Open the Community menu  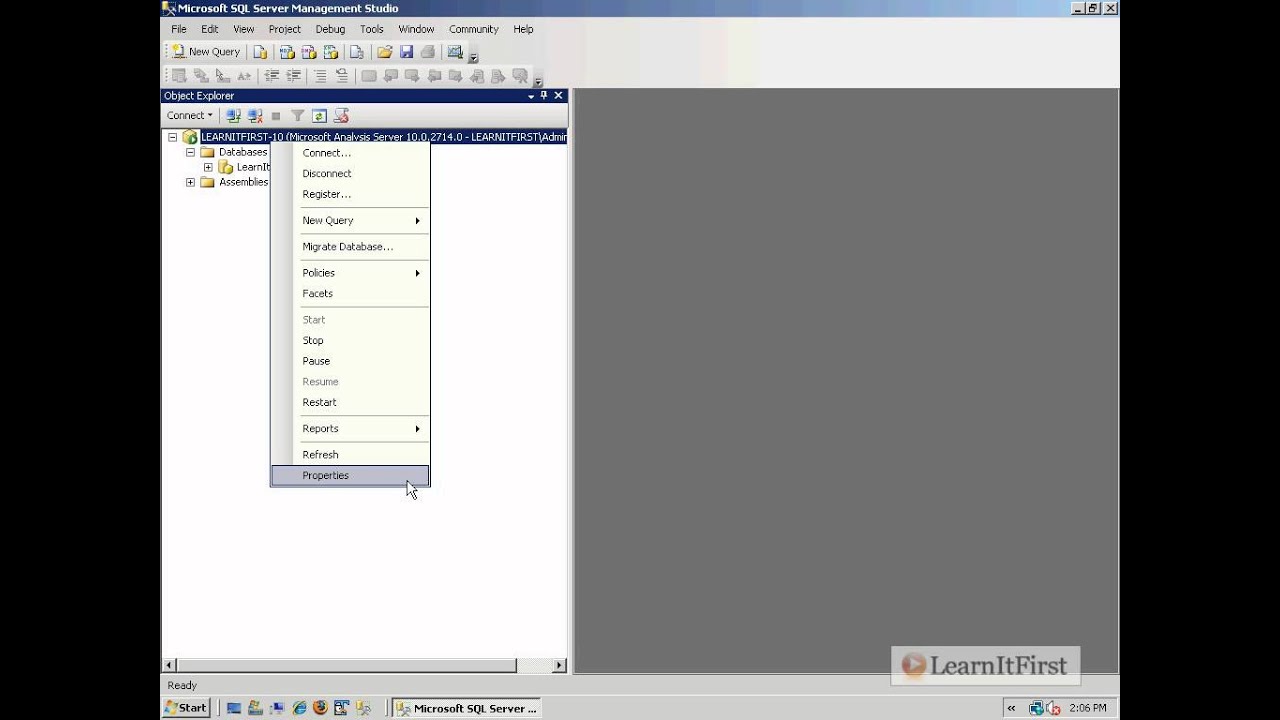pos(474,29)
